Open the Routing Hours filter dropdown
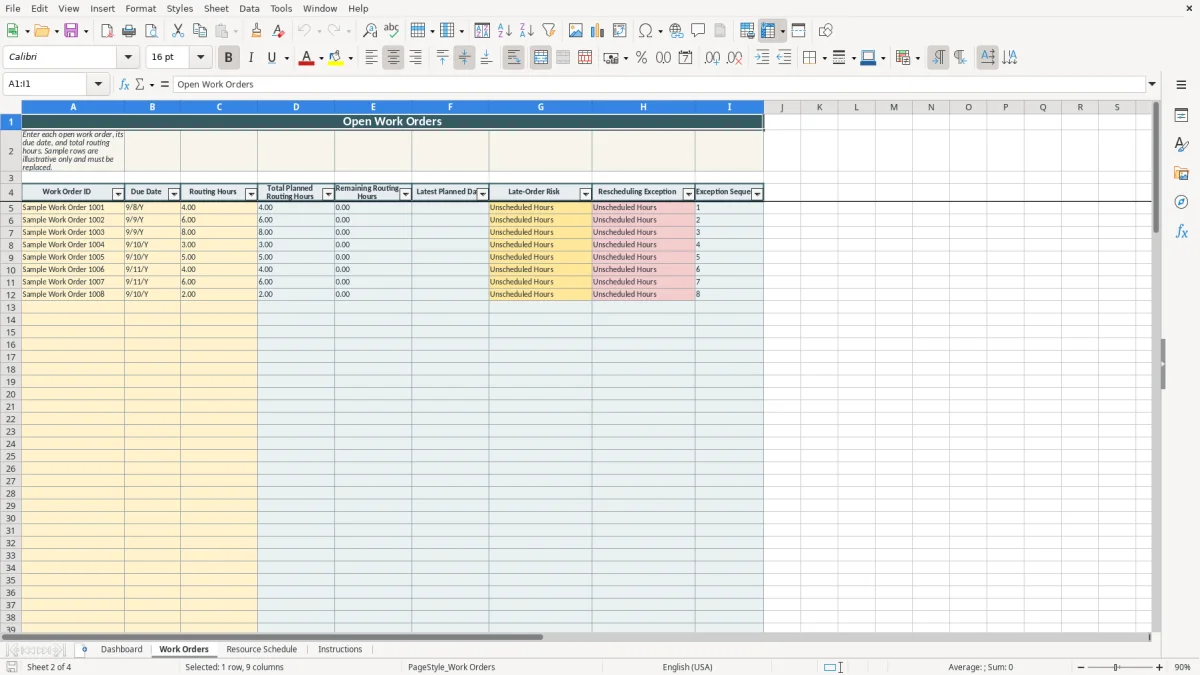Screen dimensions: 1200x675 pos(251,194)
